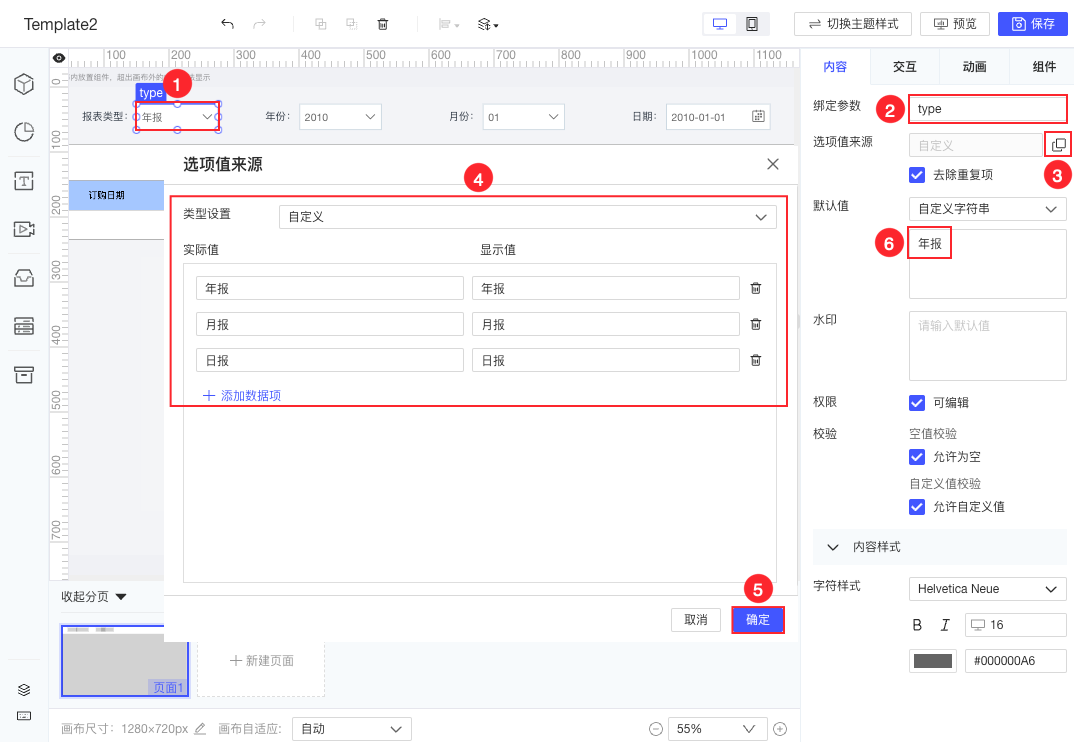Open the pie chart component category
The image size is (1074, 742).
[24, 132]
